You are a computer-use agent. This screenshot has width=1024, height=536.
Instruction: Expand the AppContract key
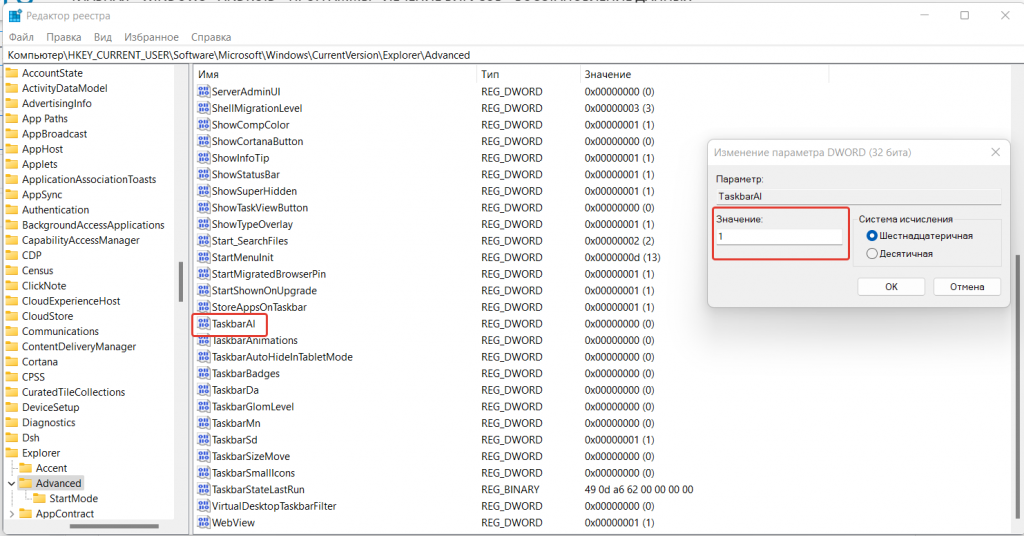(x=12, y=514)
